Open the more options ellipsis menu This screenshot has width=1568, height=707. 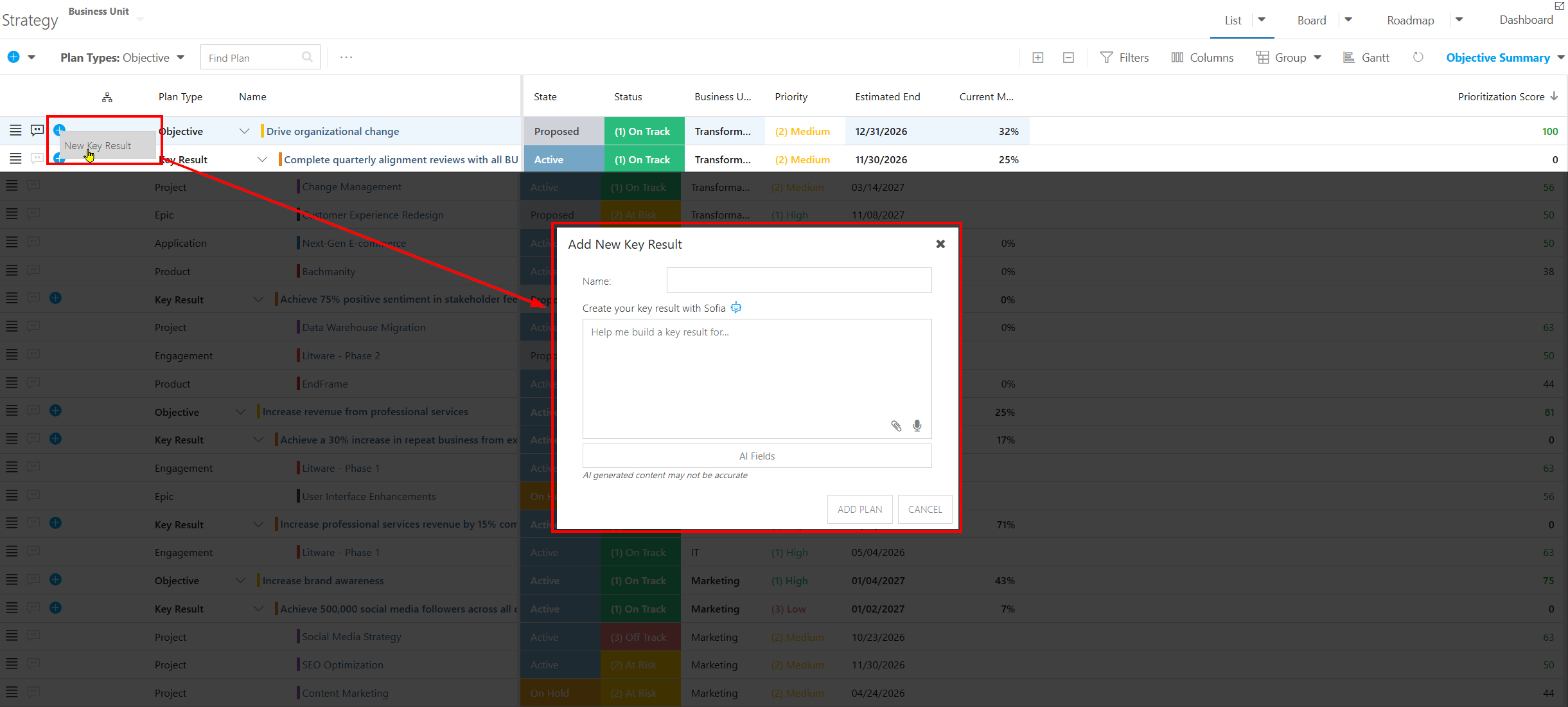(x=346, y=57)
